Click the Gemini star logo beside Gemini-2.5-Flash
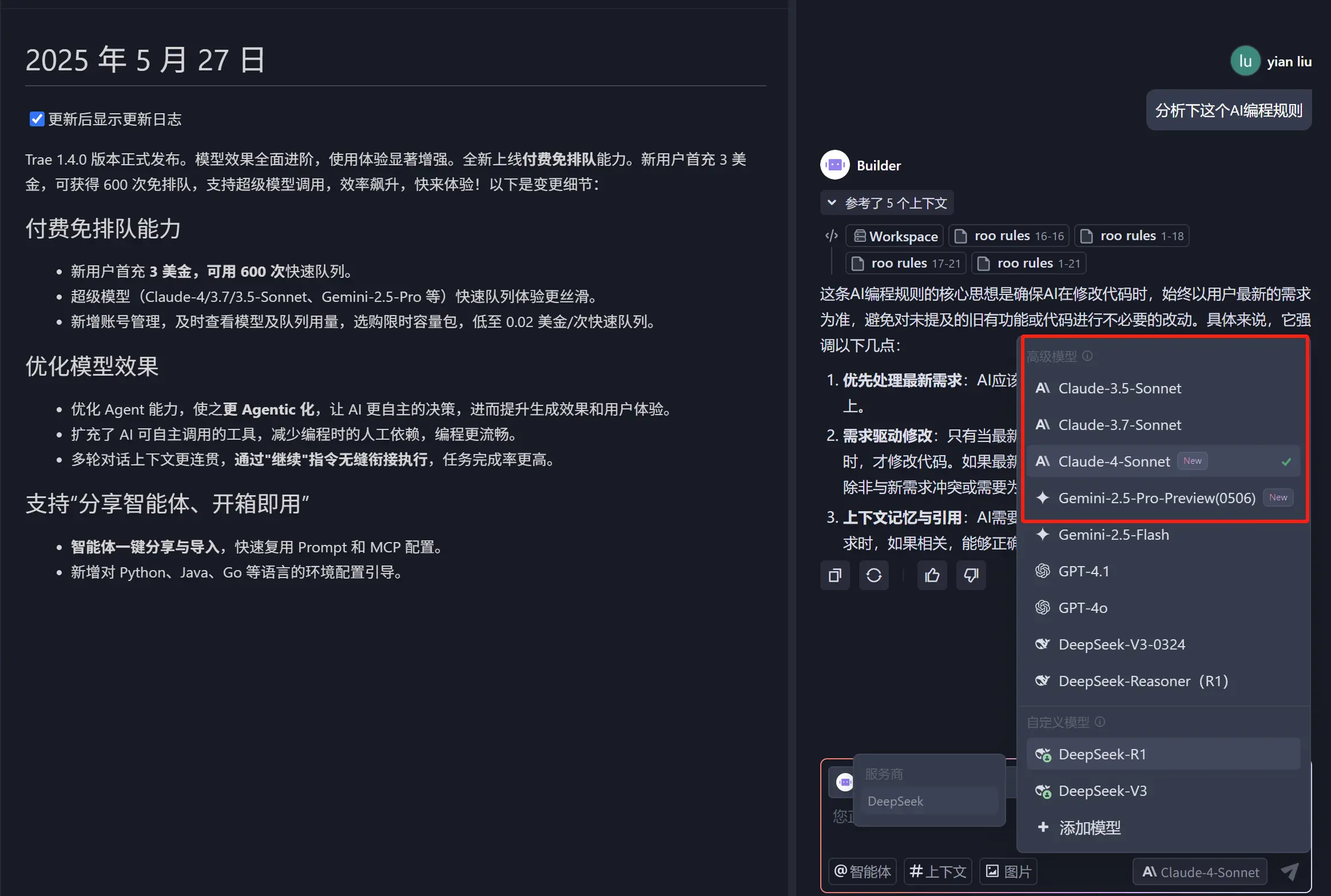The height and width of the screenshot is (896, 1331). coord(1043,535)
